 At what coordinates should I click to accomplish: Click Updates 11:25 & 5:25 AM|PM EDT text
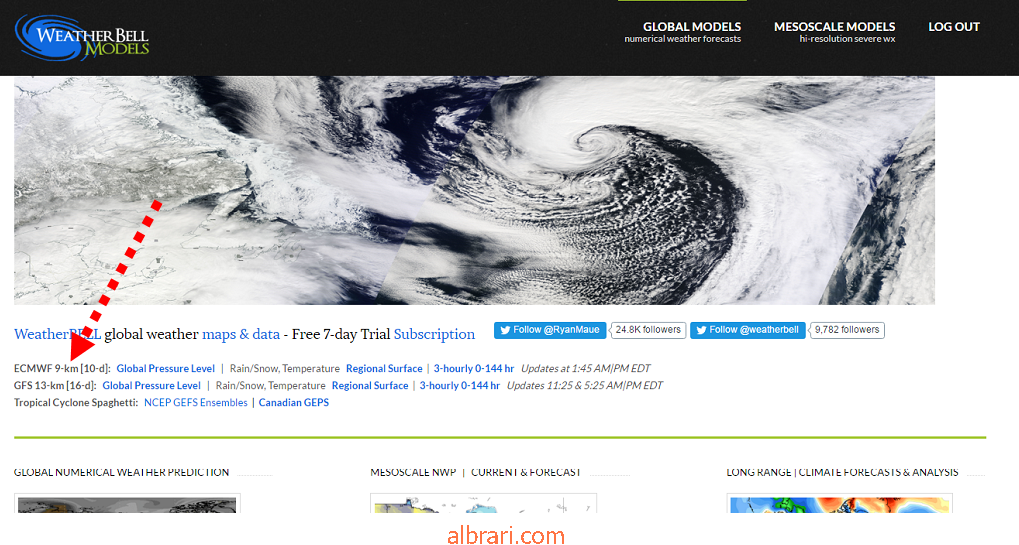pyautogui.click(x=585, y=385)
